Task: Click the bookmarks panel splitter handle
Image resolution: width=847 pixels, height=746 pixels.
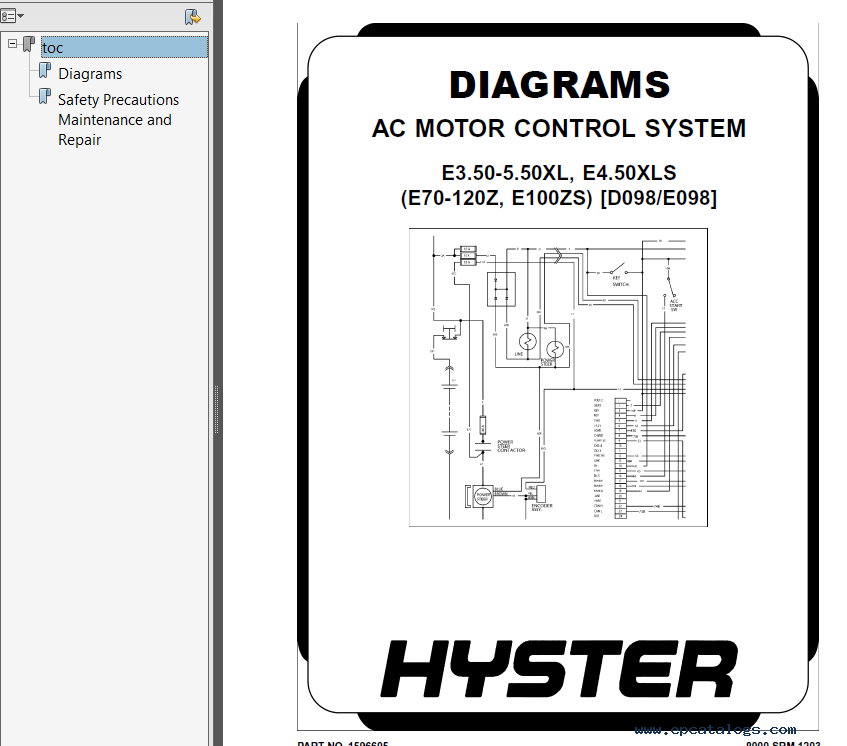Action: pos(217,409)
